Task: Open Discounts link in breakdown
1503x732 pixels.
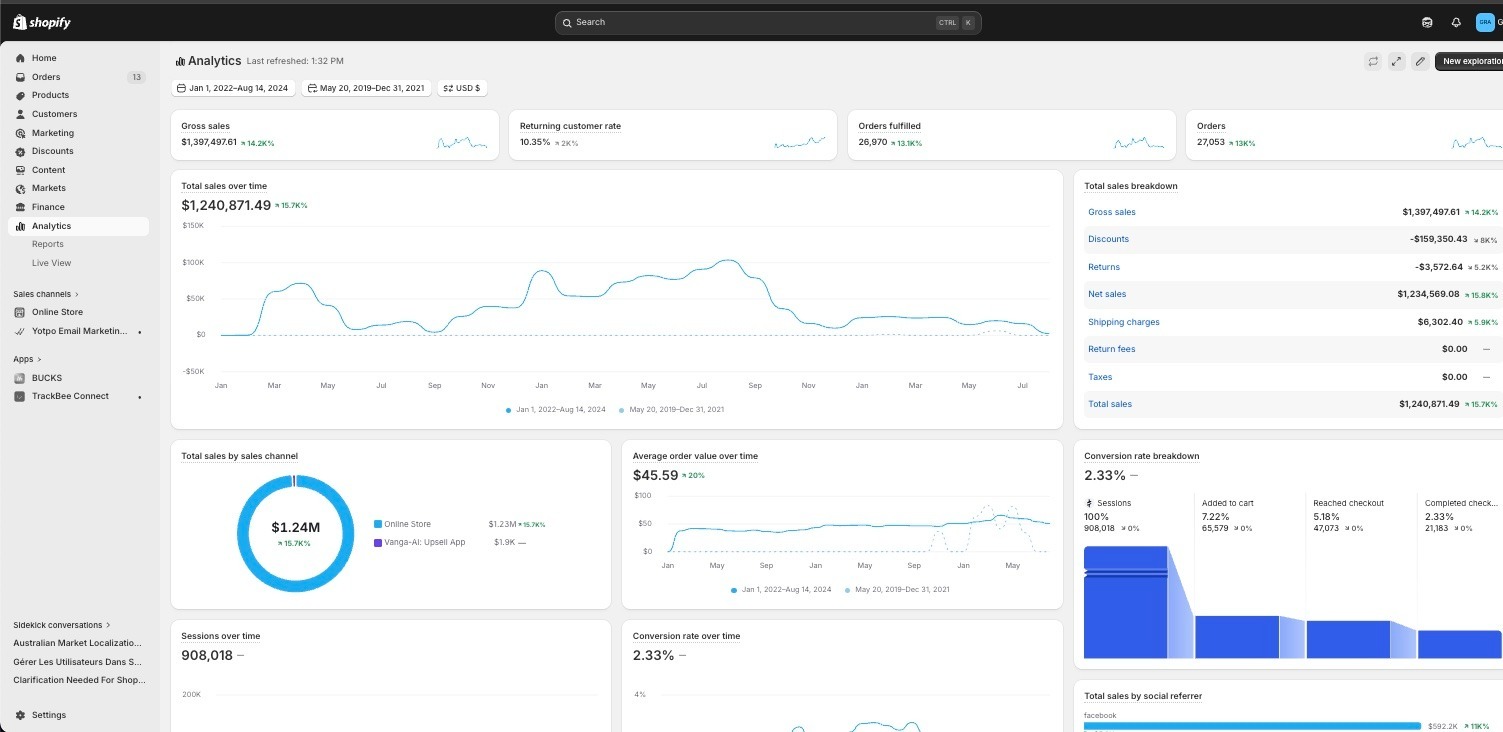Action: [x=1108, y=239]
